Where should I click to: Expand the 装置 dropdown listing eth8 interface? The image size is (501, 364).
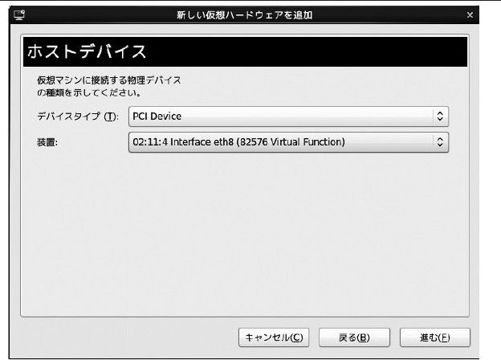click(289, 142)
